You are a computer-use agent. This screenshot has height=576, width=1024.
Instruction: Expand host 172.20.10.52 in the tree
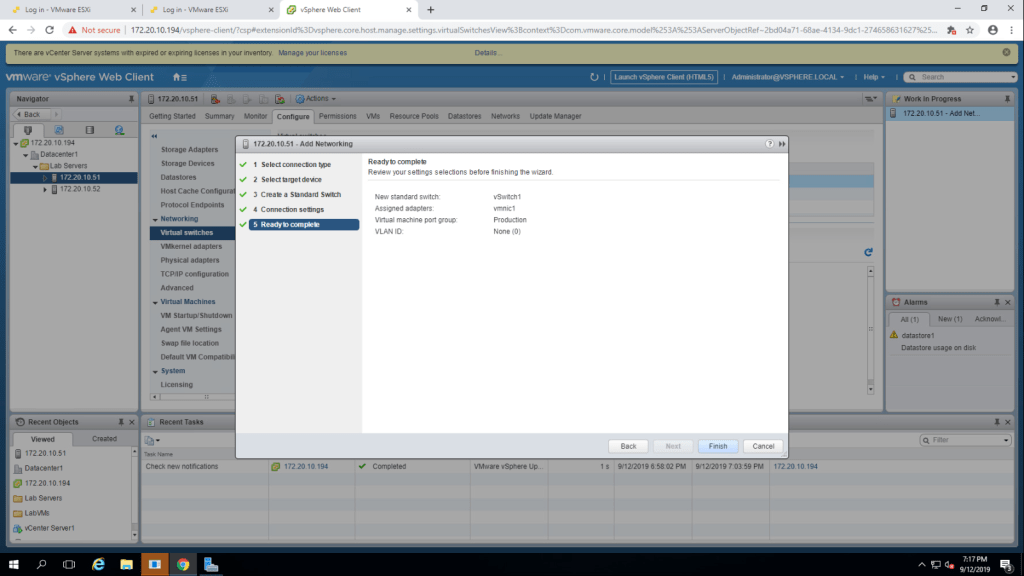[45, 188]
